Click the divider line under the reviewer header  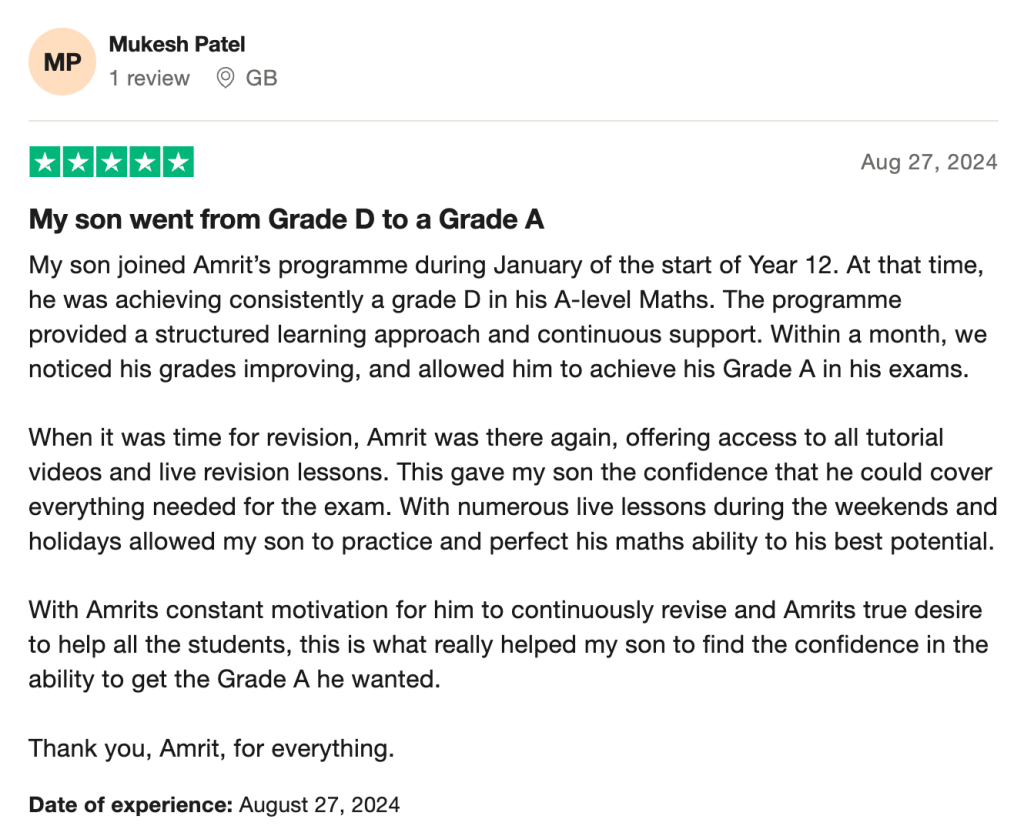513,121
